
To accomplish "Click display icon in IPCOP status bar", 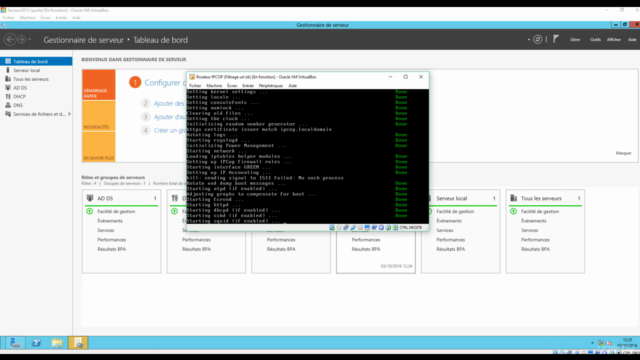I will tap(367, 228).
